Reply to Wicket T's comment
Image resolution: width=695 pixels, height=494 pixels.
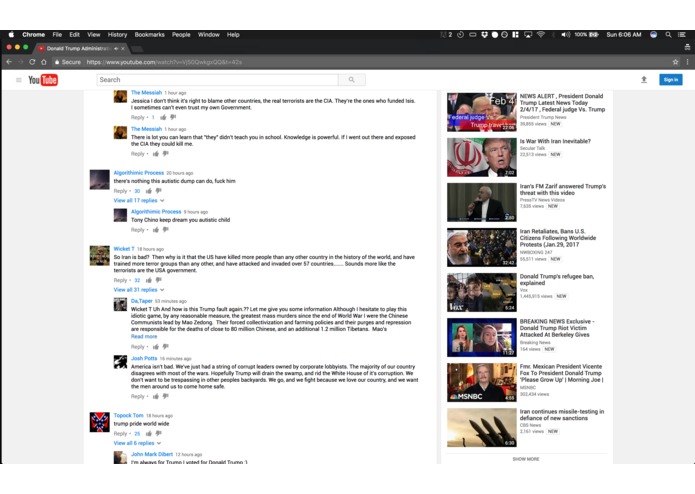tap(120, 280)
